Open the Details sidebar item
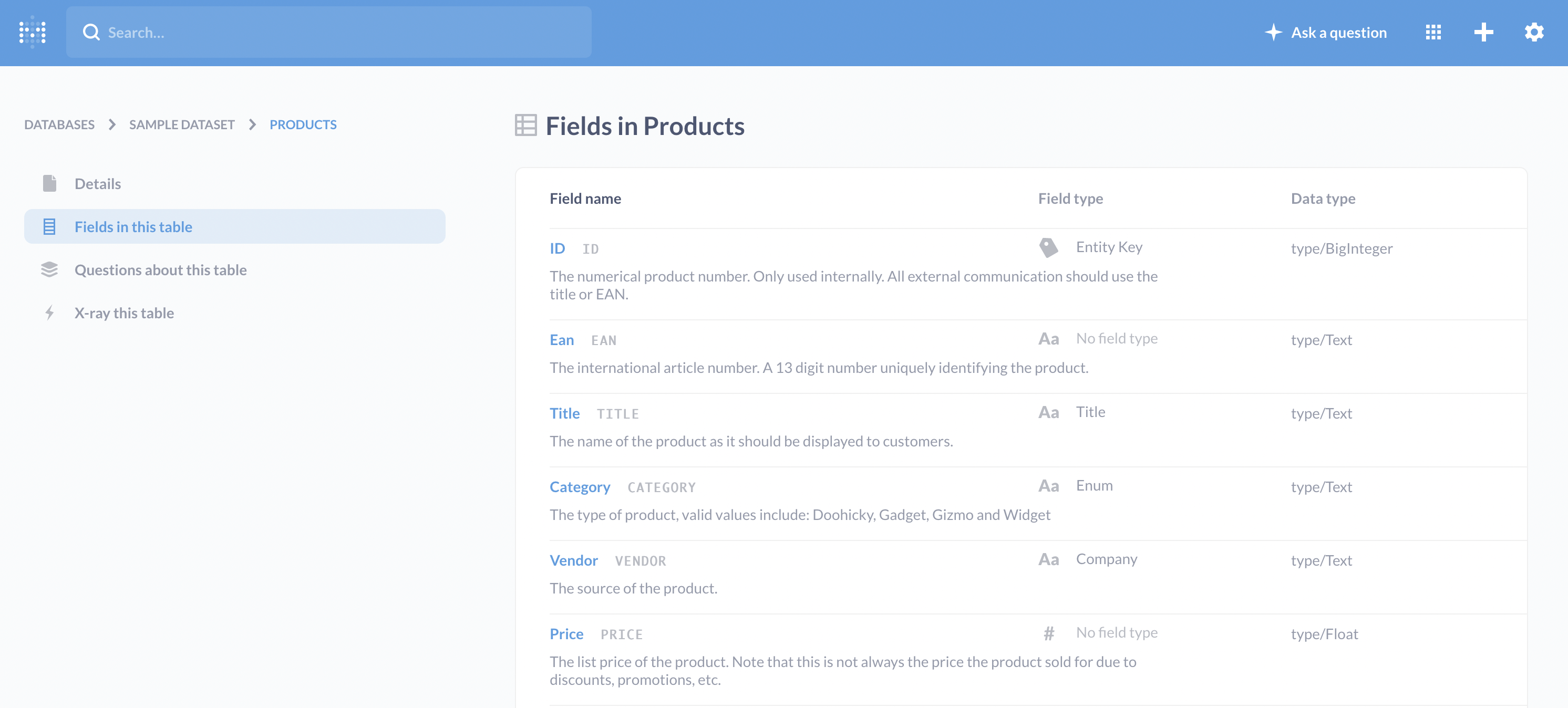The width and height of the screenshot is (1568, 708). click(x=97, y=184)
